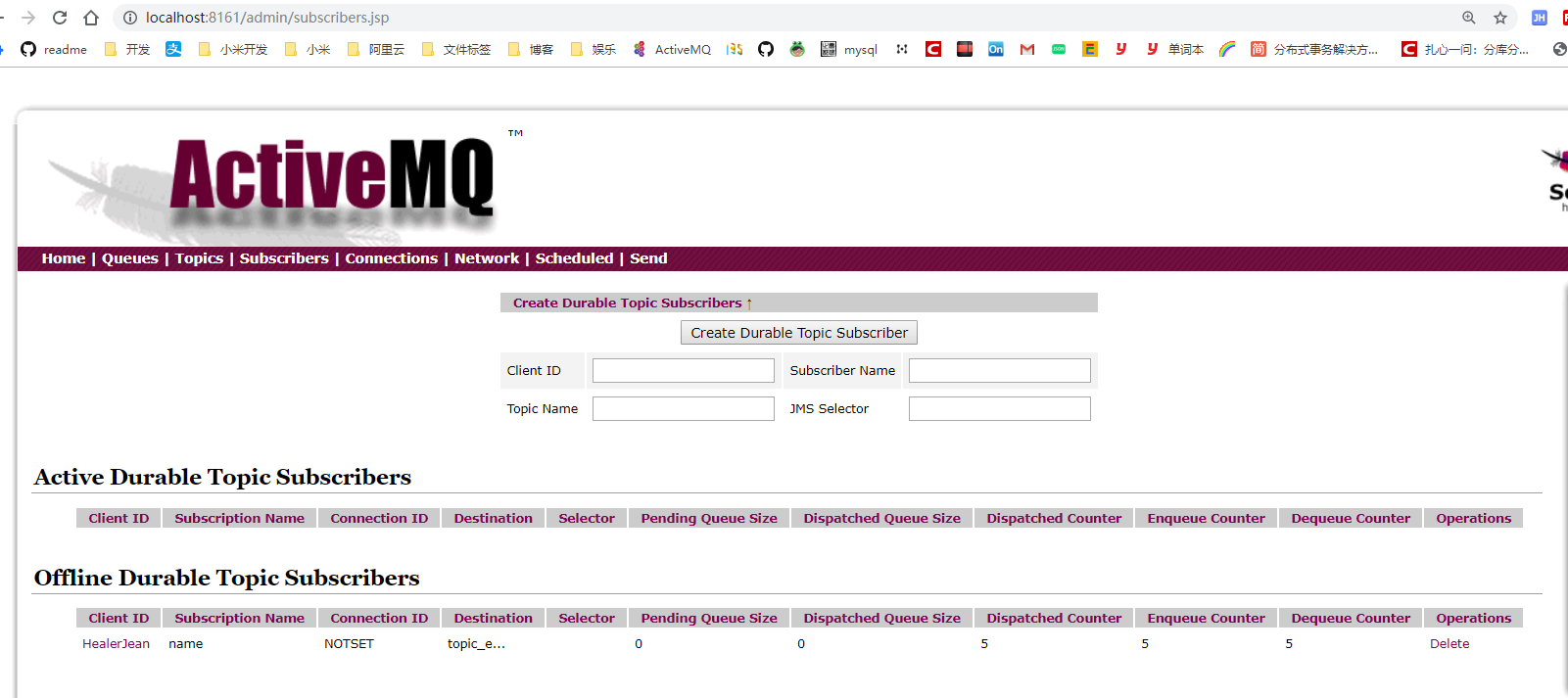
Task: Delete the HealerJean offline subscriber
Action: (x=1449, y=643)
